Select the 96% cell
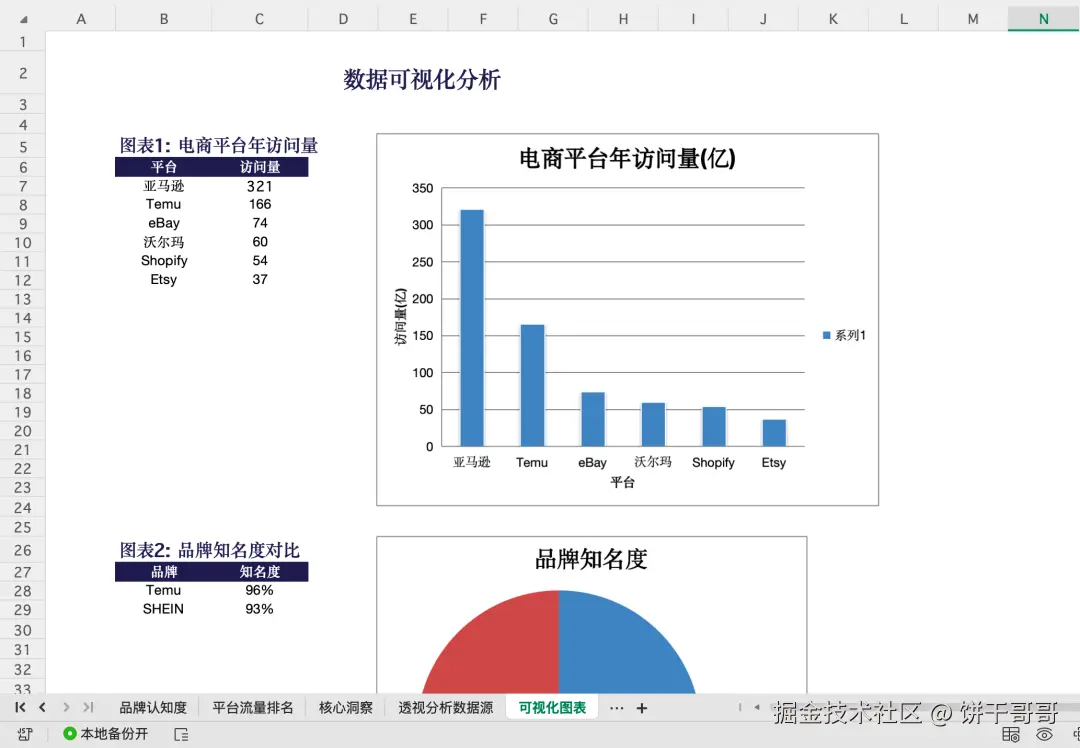 click(x=260, y=590)
